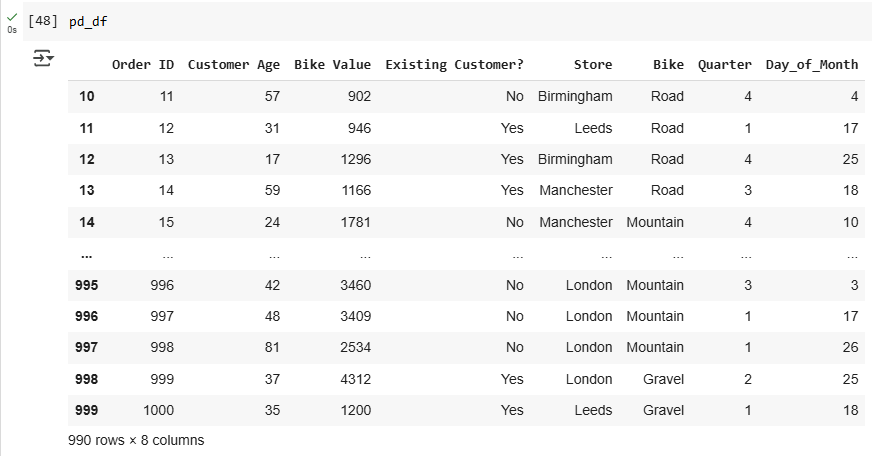Click the green cell execution checkmark

[12, 17]
